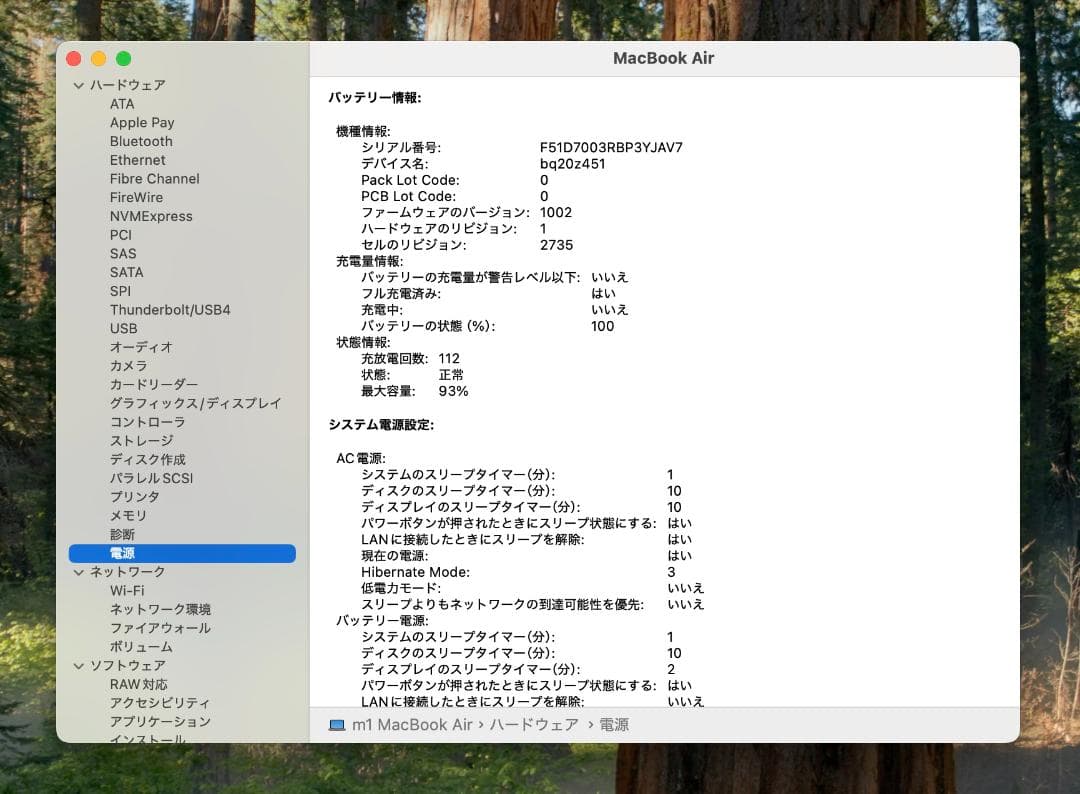Collapse the ソフトウェア section chevron
This screenshot has width=1080, height=794.
[x=79, y=666]
